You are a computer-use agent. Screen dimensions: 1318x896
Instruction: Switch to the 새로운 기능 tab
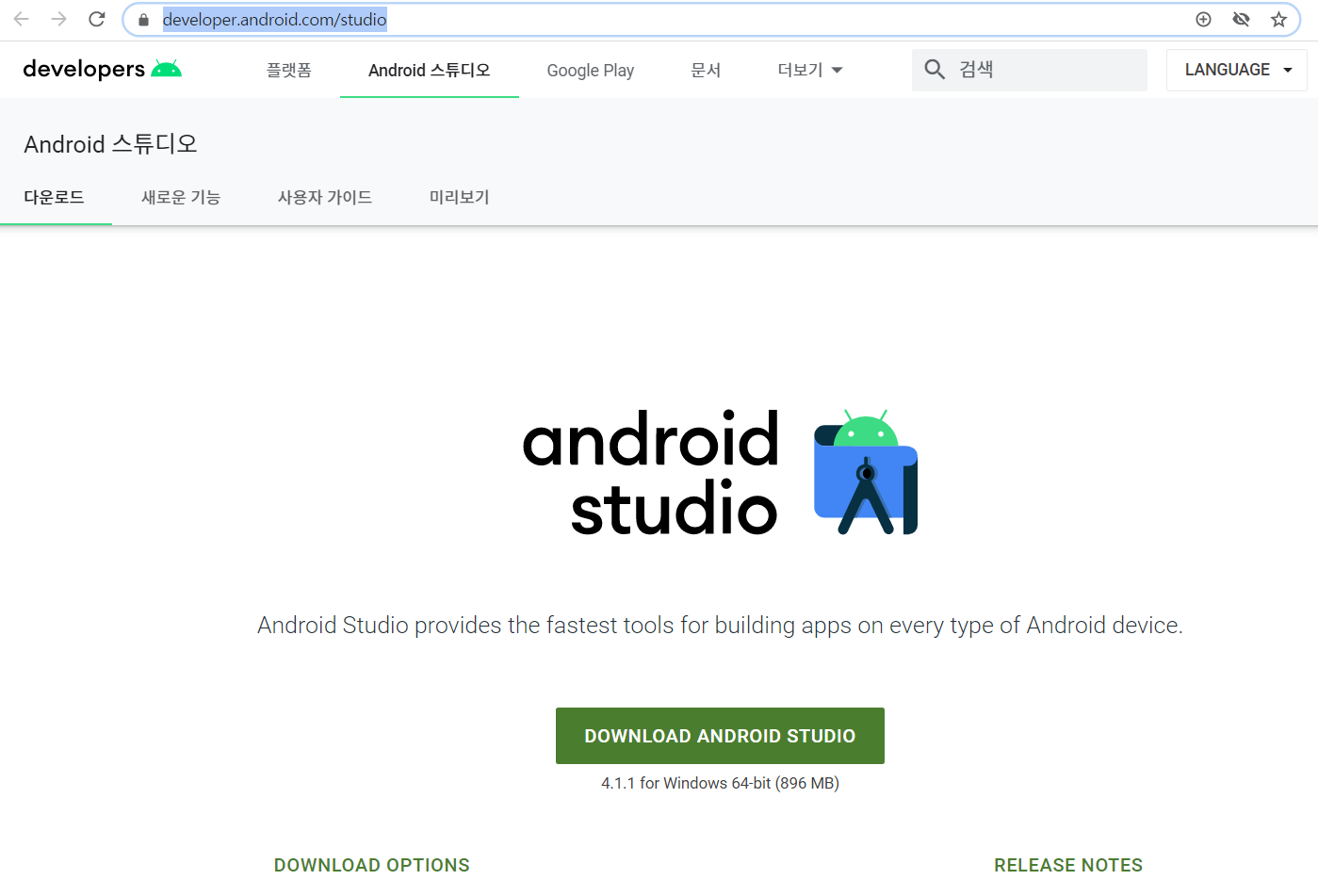pyautogui.click(x=181, y=197)
